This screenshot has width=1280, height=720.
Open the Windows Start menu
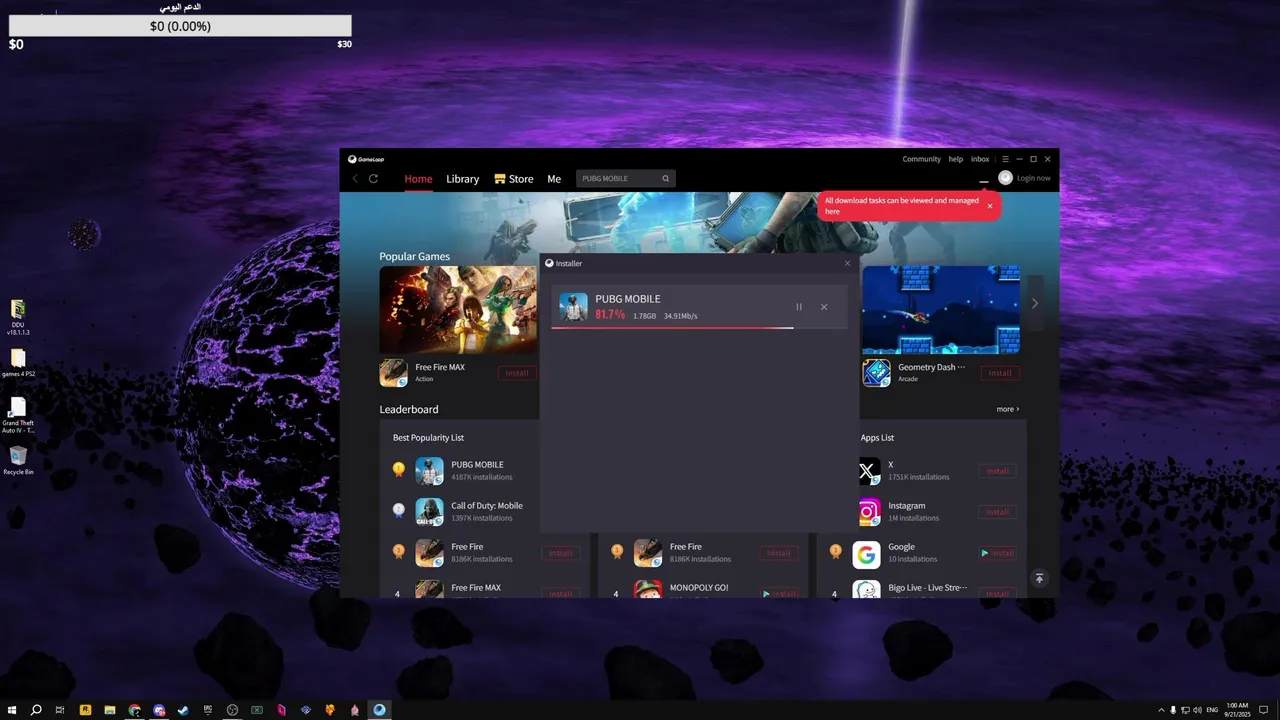12,710
